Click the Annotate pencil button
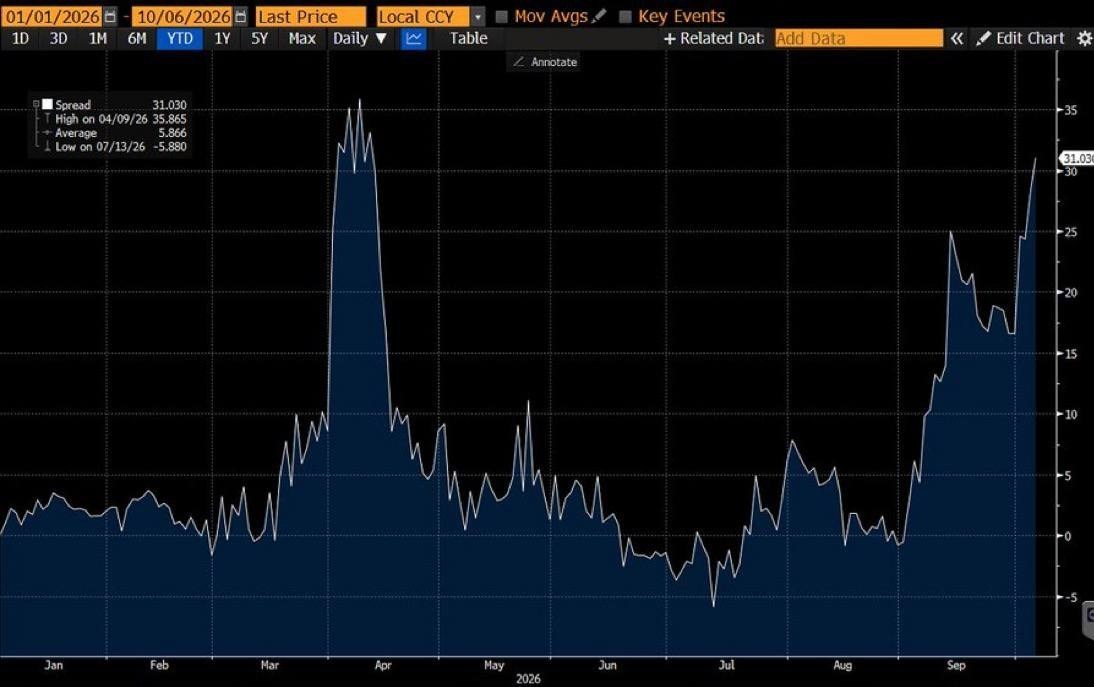Image resolution: width=1094 pixels, height=687 pixels. click(546, 62)
